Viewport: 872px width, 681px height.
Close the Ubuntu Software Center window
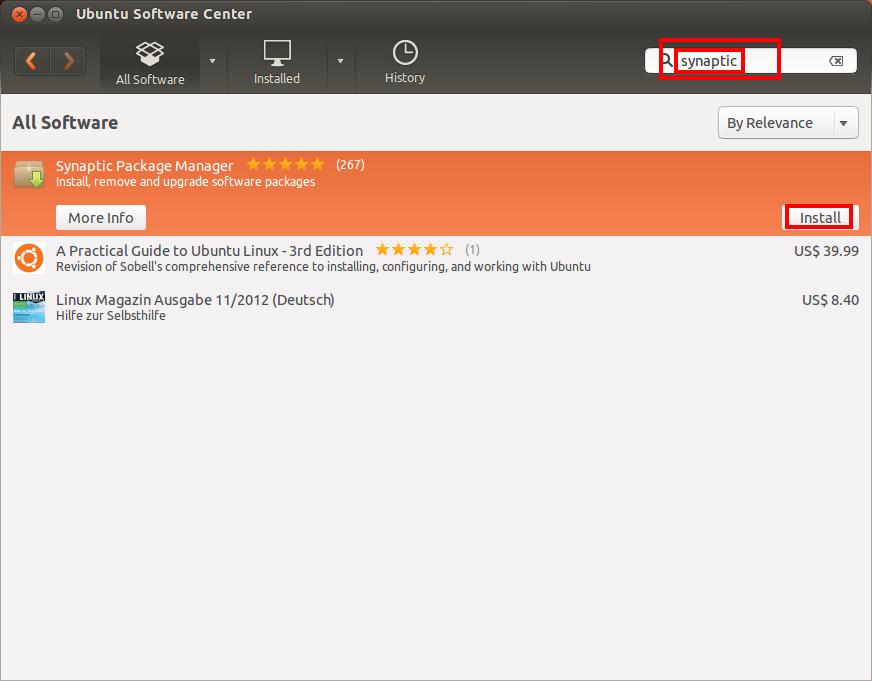(18, 14)
